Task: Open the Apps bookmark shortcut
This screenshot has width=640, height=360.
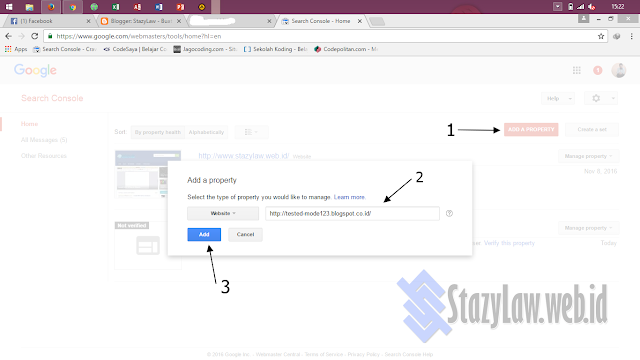Action: [16, 49]
